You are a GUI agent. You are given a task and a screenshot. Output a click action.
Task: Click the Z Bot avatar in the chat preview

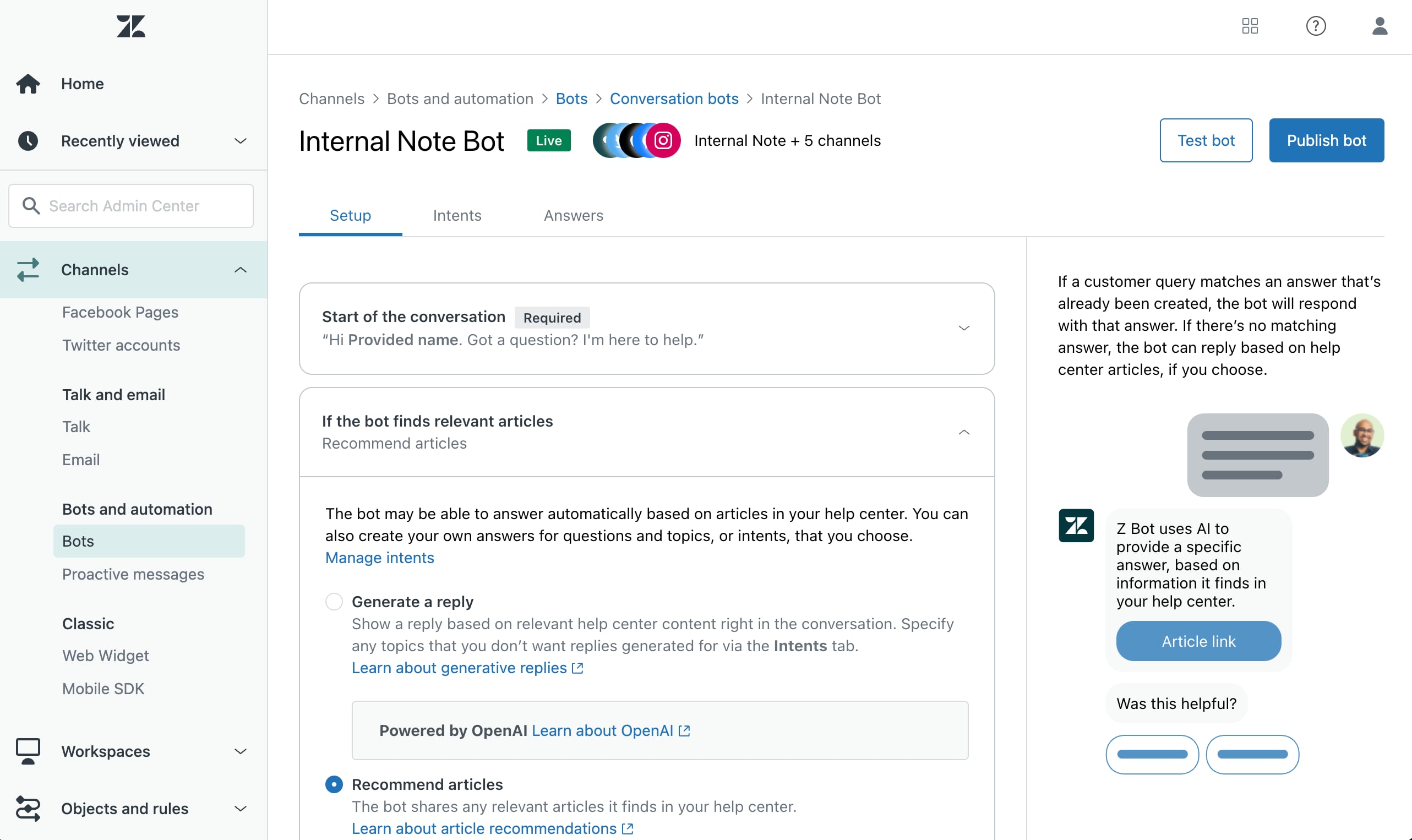click(x=1076, y=525)
